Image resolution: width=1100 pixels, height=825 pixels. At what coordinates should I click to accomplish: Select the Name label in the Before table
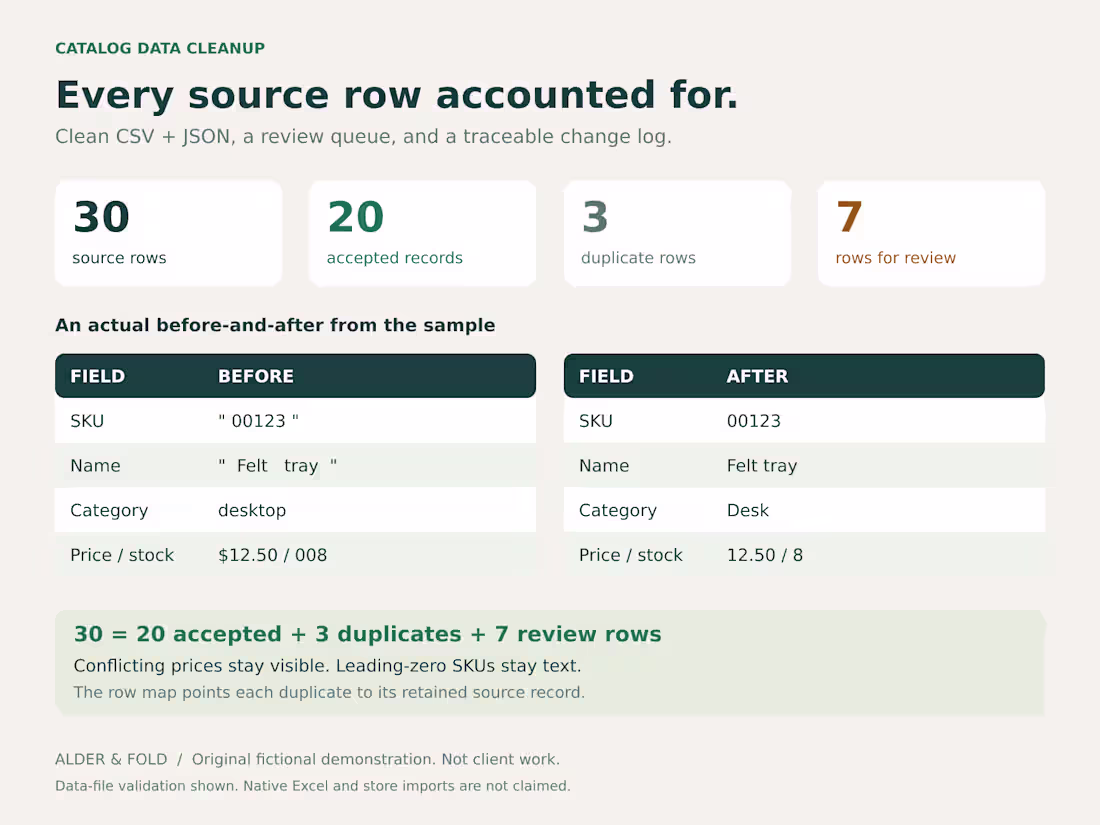coord(95,466)
